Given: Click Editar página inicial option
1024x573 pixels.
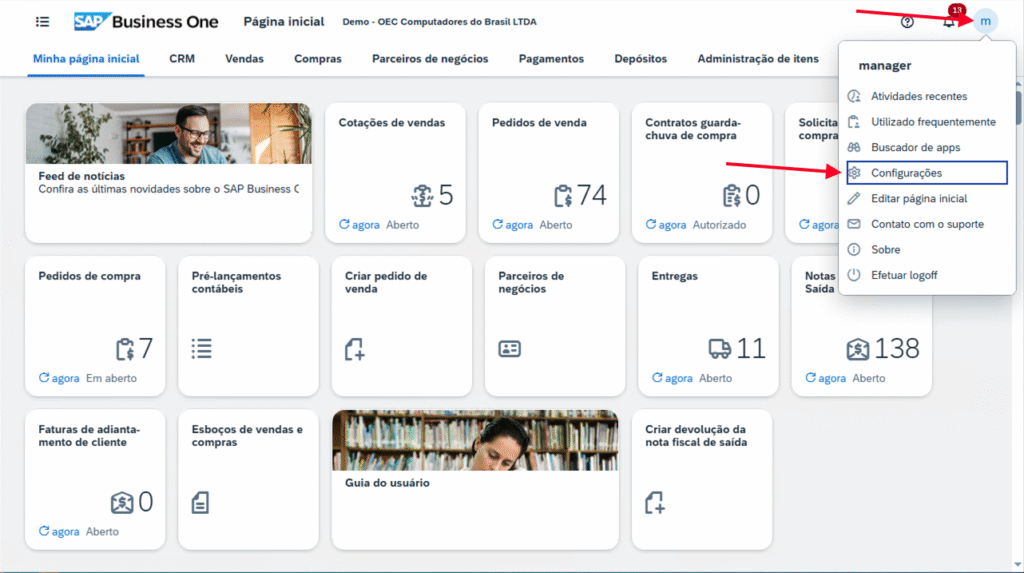Looking at the screenshot, I should (x=919, y=199).
